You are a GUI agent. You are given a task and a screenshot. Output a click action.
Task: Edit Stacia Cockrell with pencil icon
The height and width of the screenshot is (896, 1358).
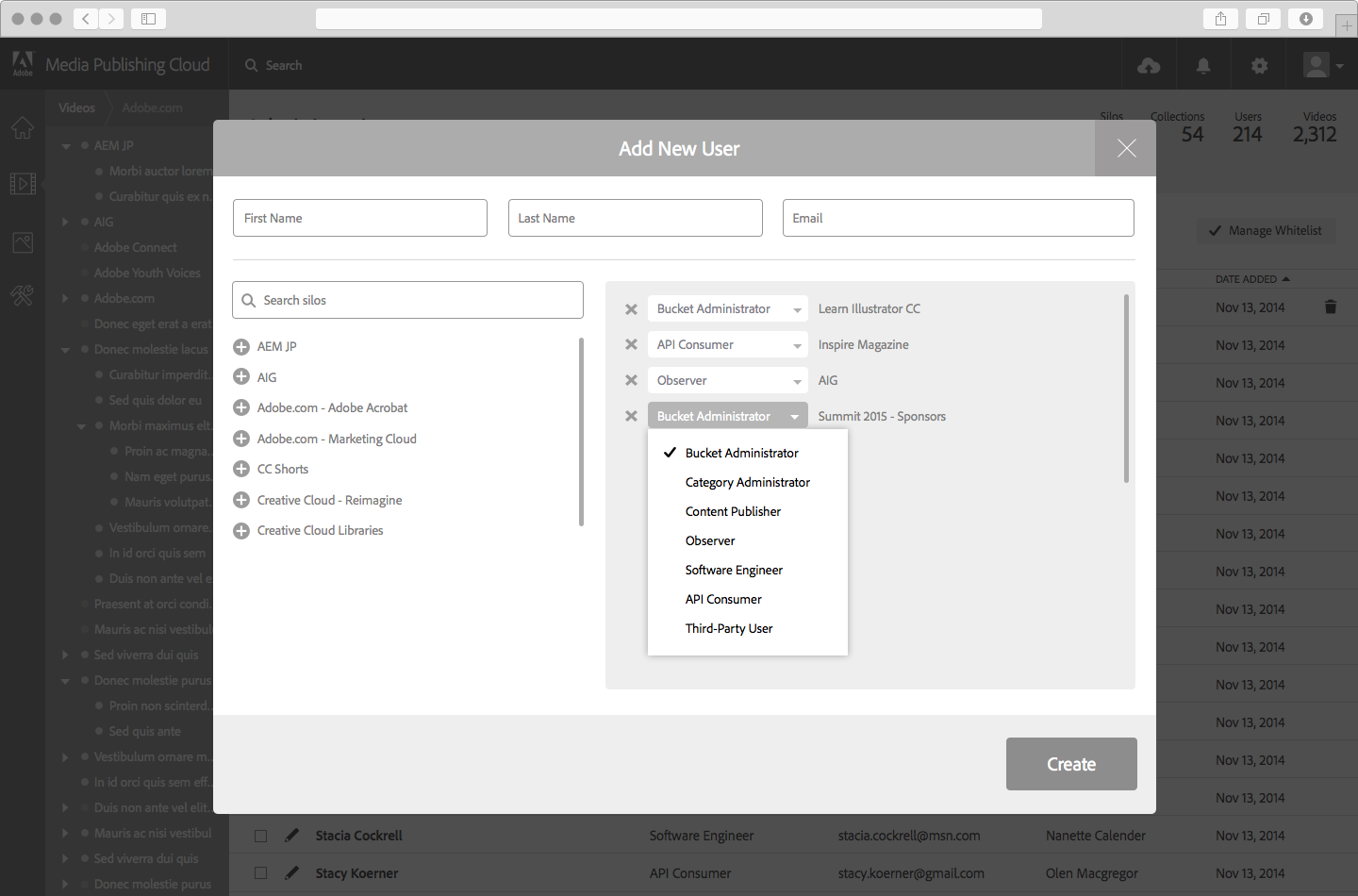(292, 835)
